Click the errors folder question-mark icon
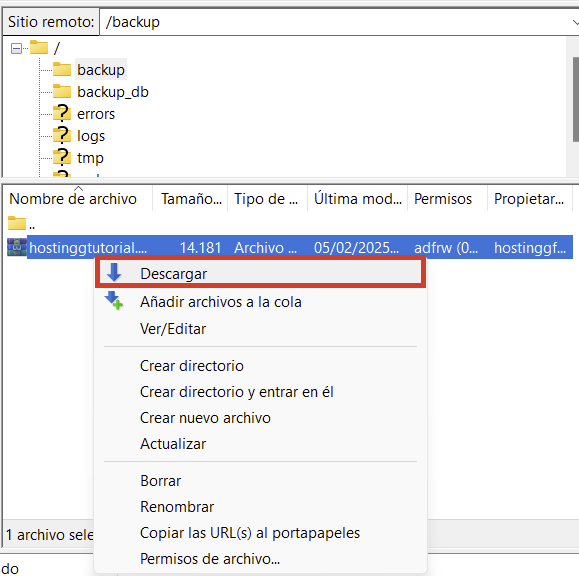 coord(62,113)
